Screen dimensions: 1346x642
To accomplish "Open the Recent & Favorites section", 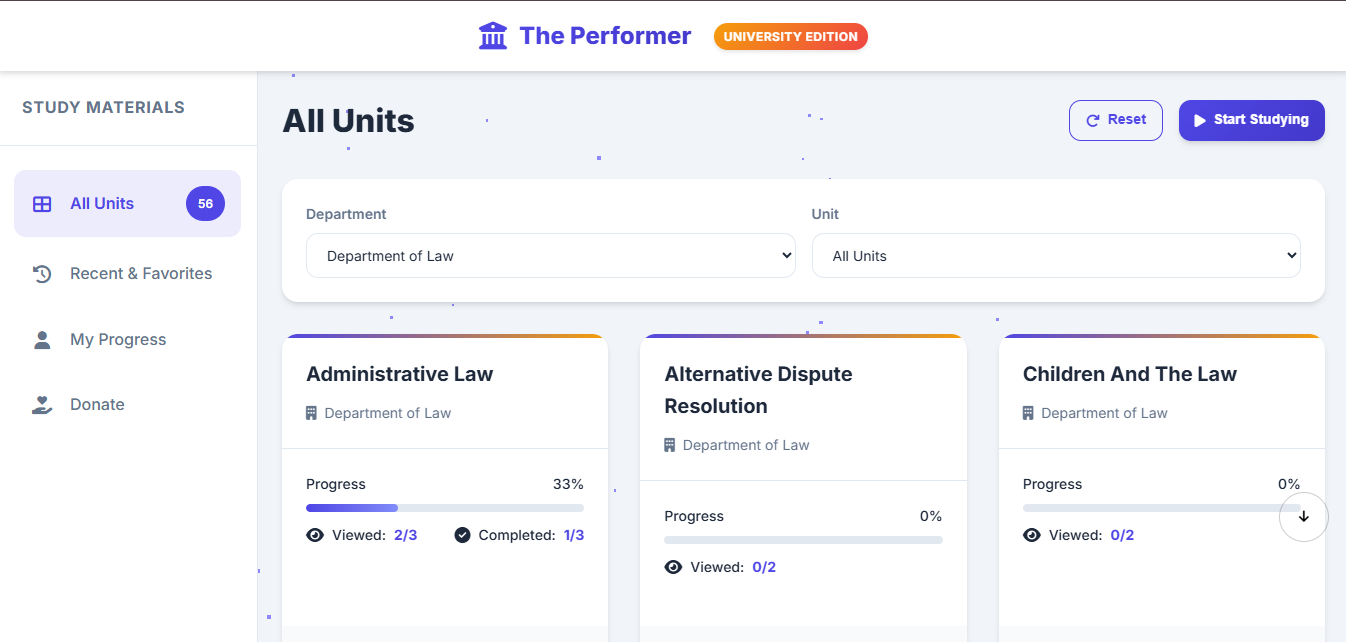I will [140, 274].
